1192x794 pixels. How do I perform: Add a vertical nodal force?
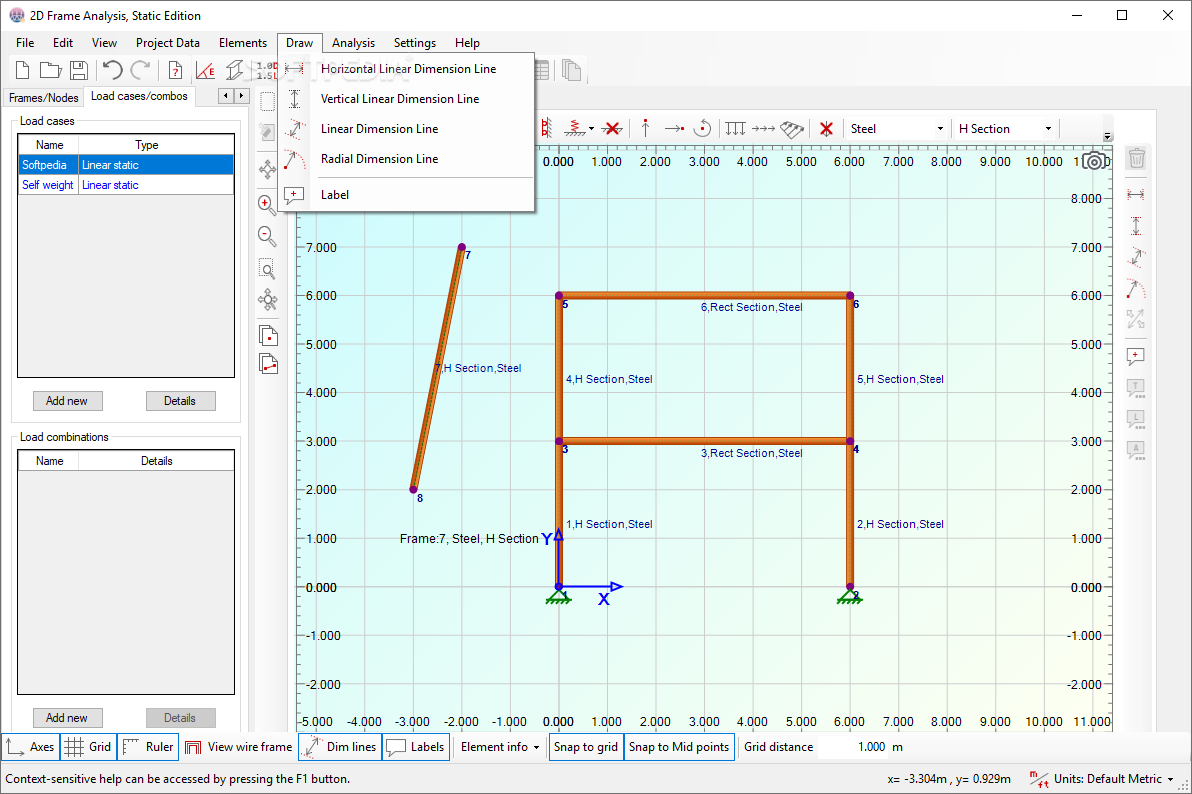click(x=645, y=129)
